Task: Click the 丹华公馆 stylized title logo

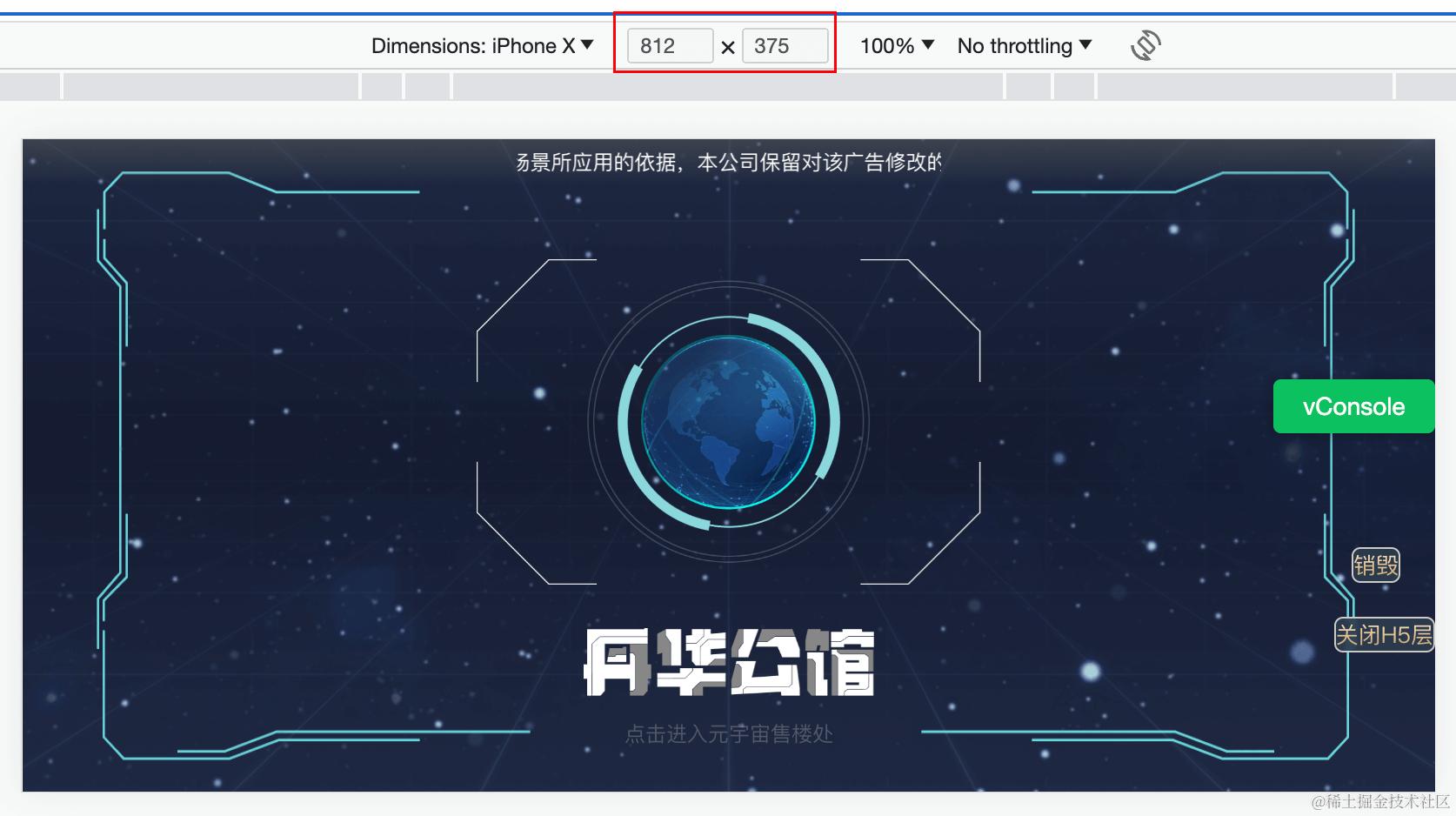Action: (x=729, y=662)
